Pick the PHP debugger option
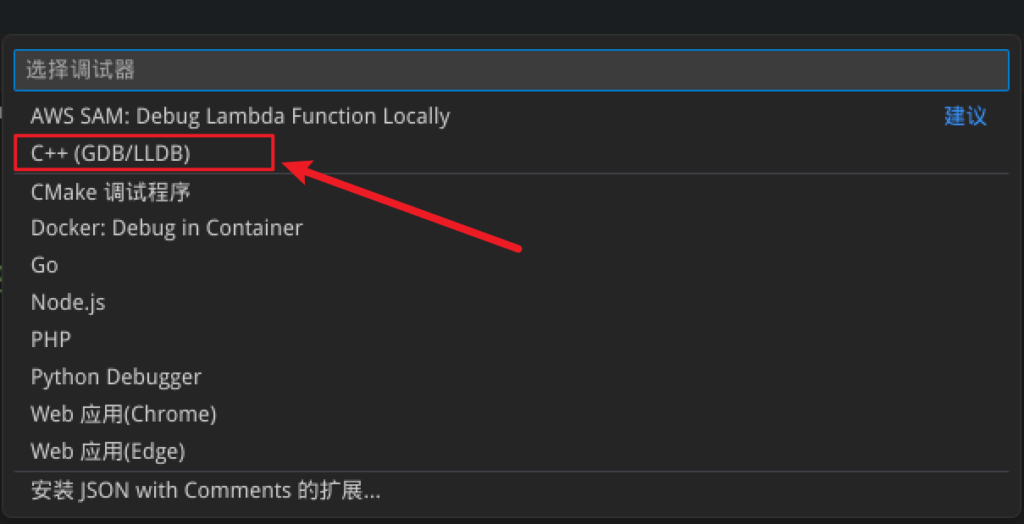This screenshot has height=524, width=1024. point(511,340)
